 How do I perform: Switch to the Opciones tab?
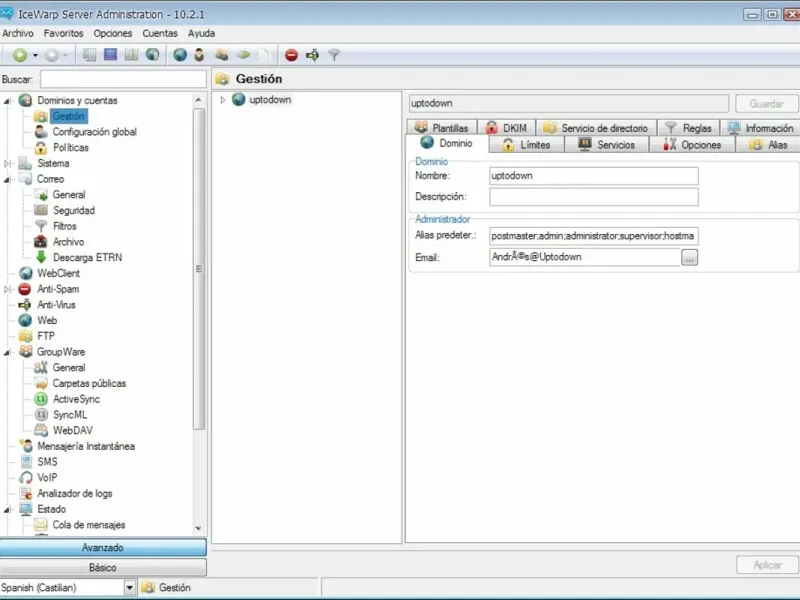[692, 145]
